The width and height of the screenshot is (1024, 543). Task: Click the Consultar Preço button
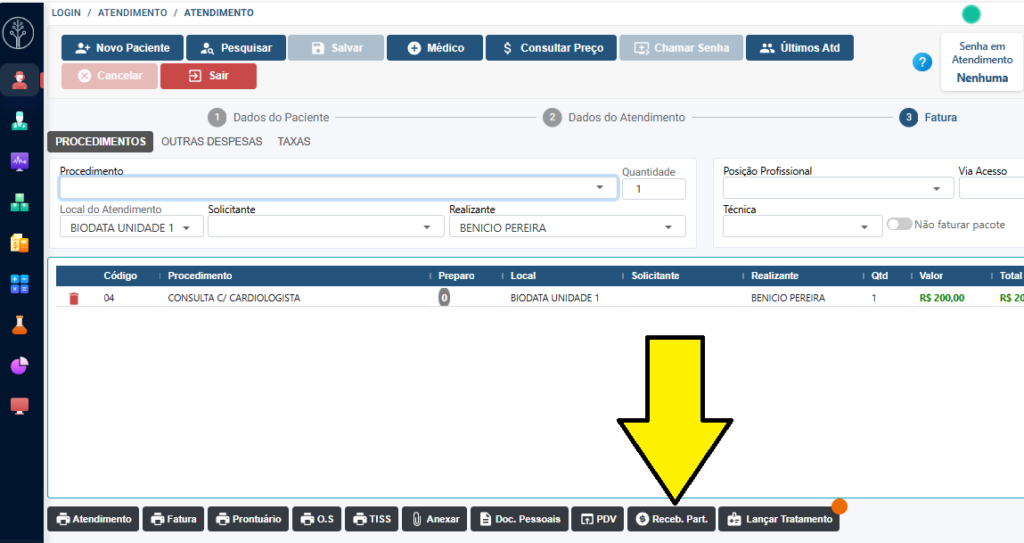[x=550, y=48]
